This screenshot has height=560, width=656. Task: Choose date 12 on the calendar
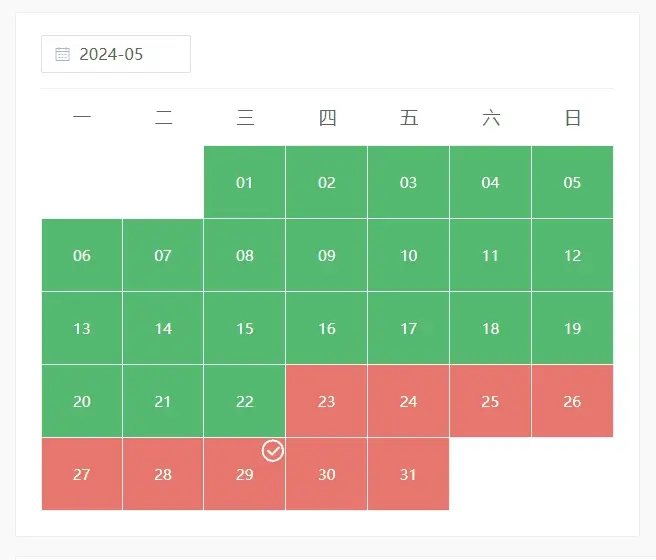[x=572, y=255]
